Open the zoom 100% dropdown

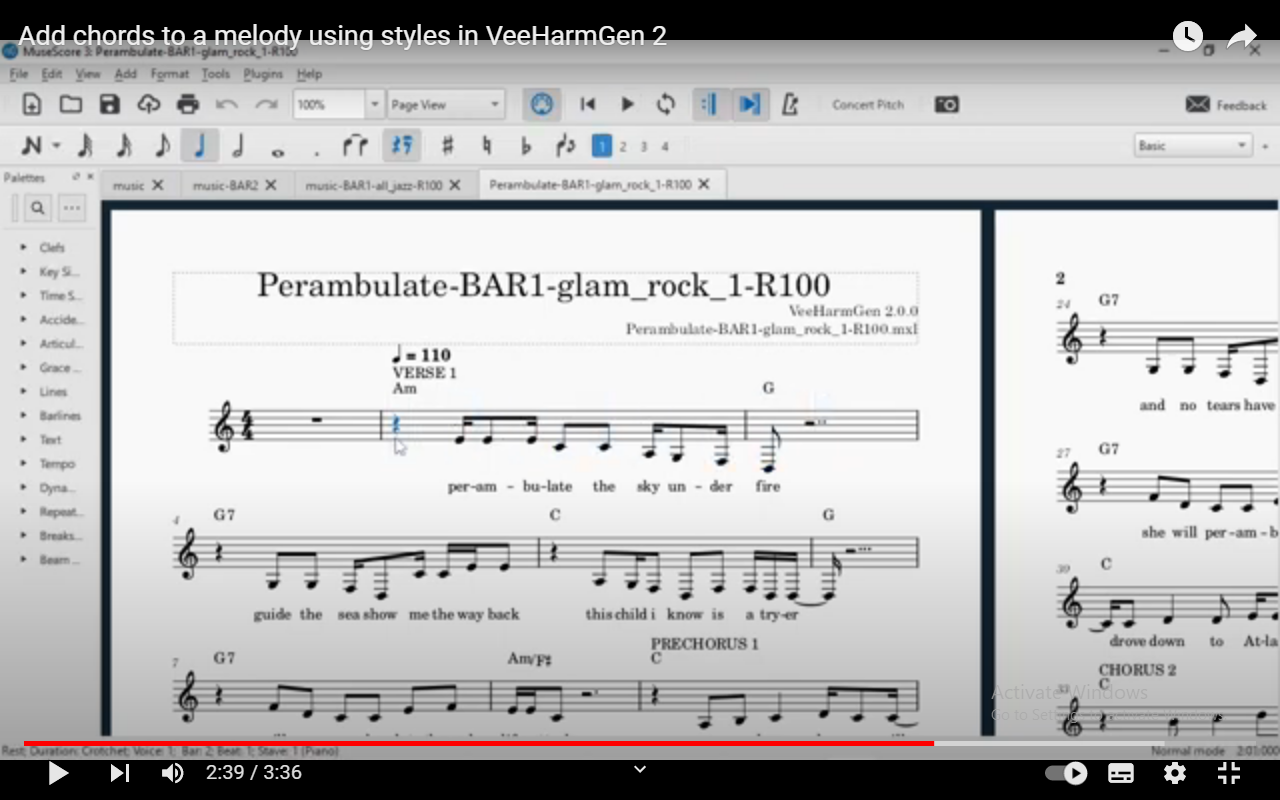(375, 104)
